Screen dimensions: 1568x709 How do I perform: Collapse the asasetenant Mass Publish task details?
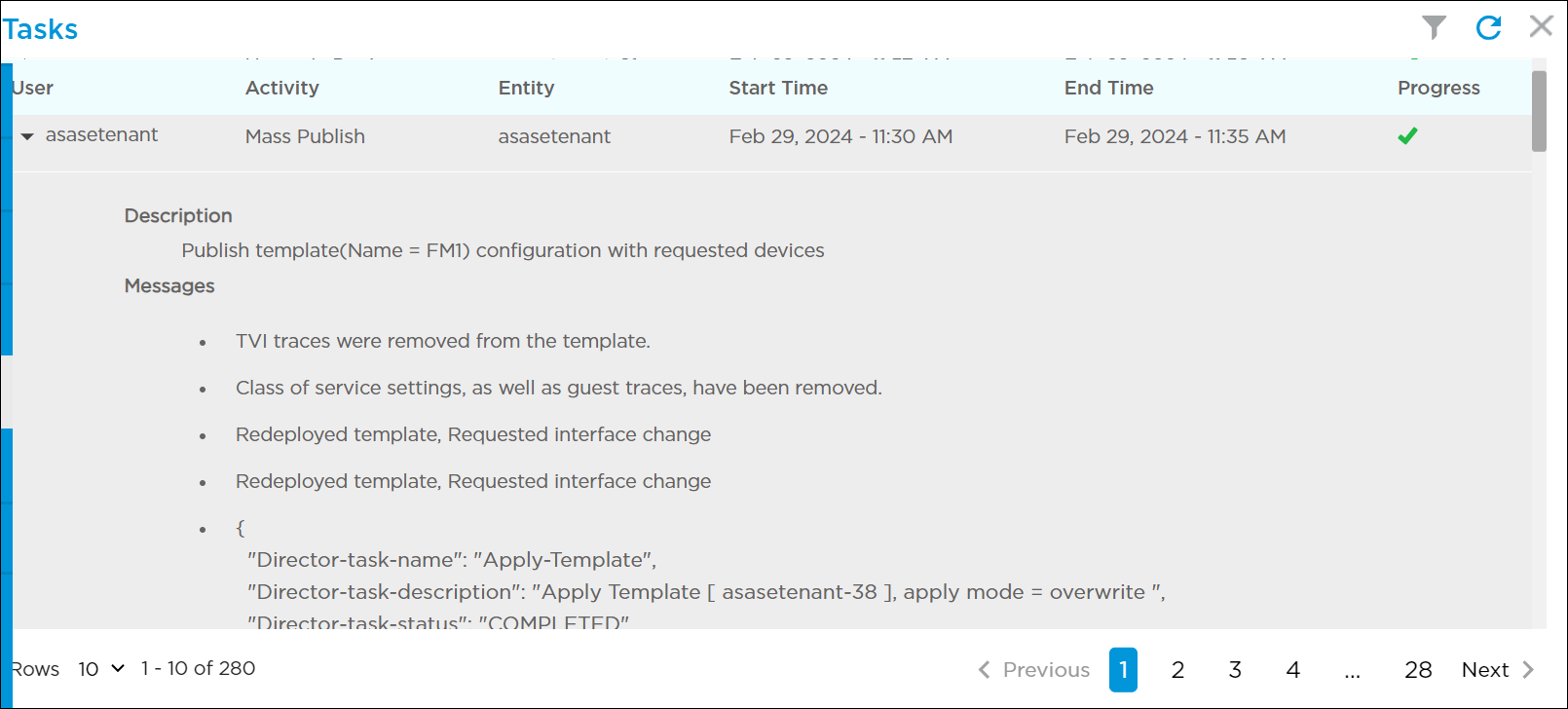[26, 135]
